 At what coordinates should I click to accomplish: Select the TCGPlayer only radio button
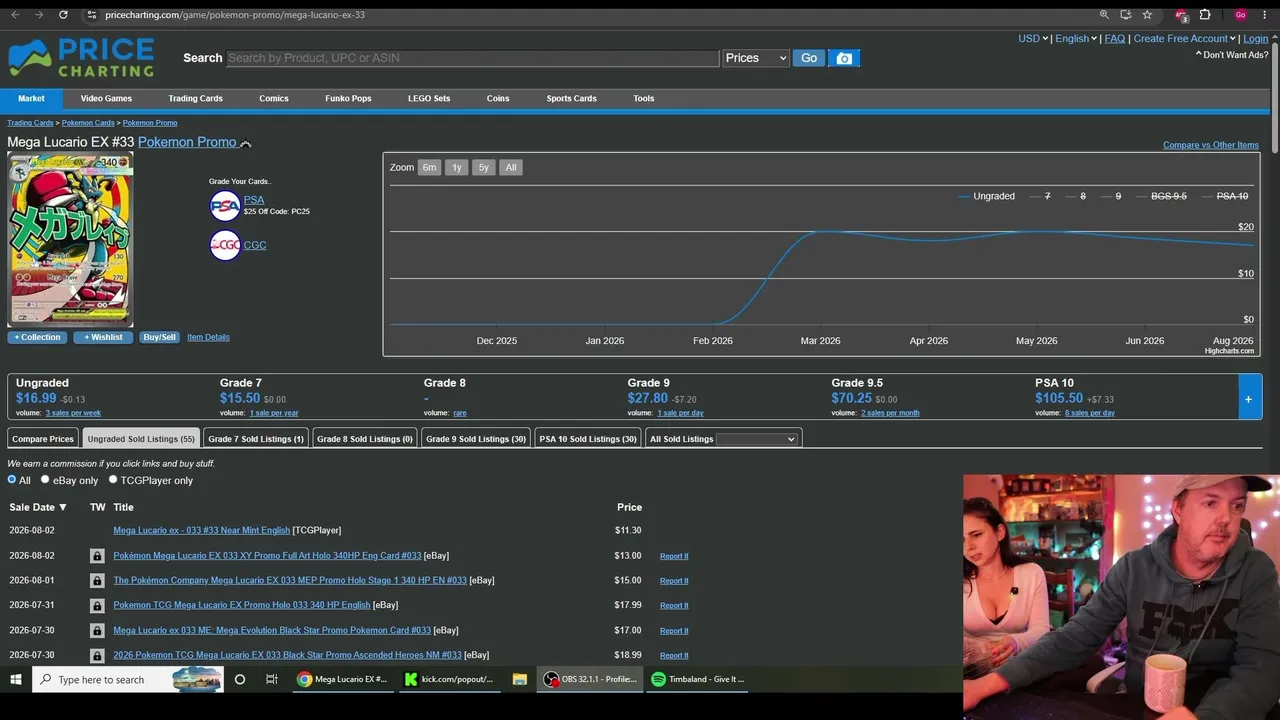point(113,480)
